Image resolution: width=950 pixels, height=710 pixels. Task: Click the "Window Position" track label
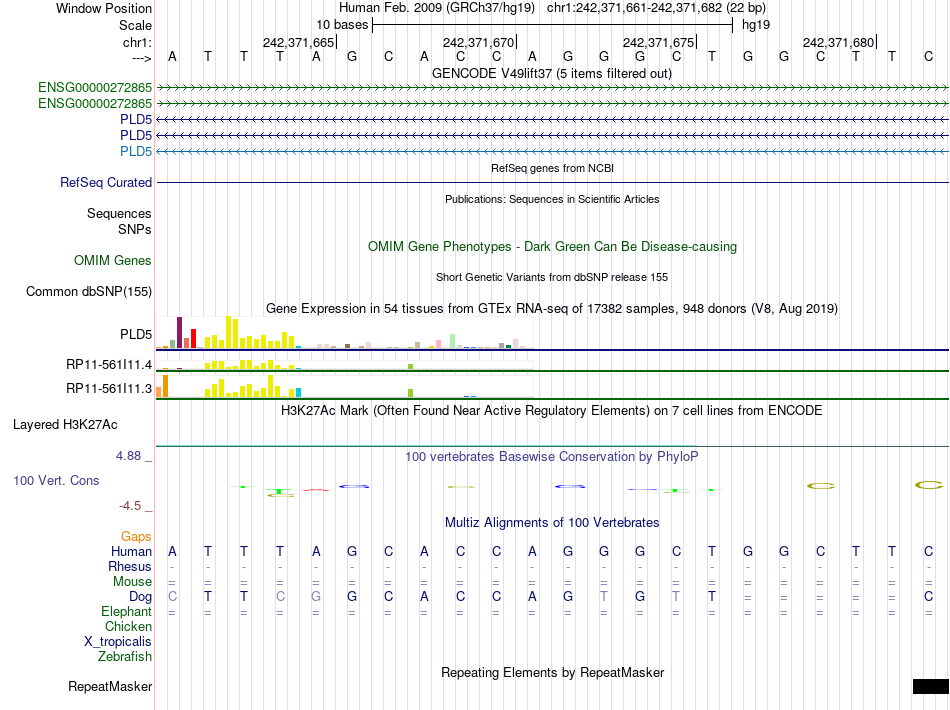tap(104, 8)
